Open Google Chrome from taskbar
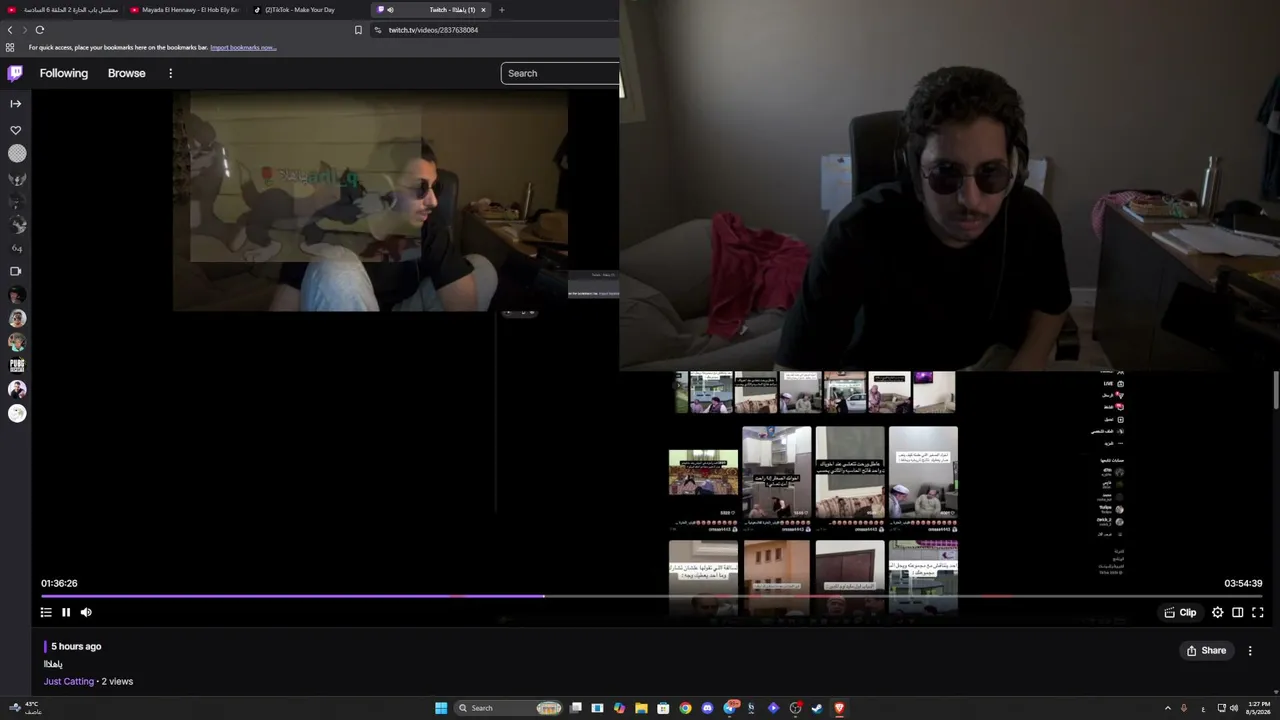 [685, 708]
